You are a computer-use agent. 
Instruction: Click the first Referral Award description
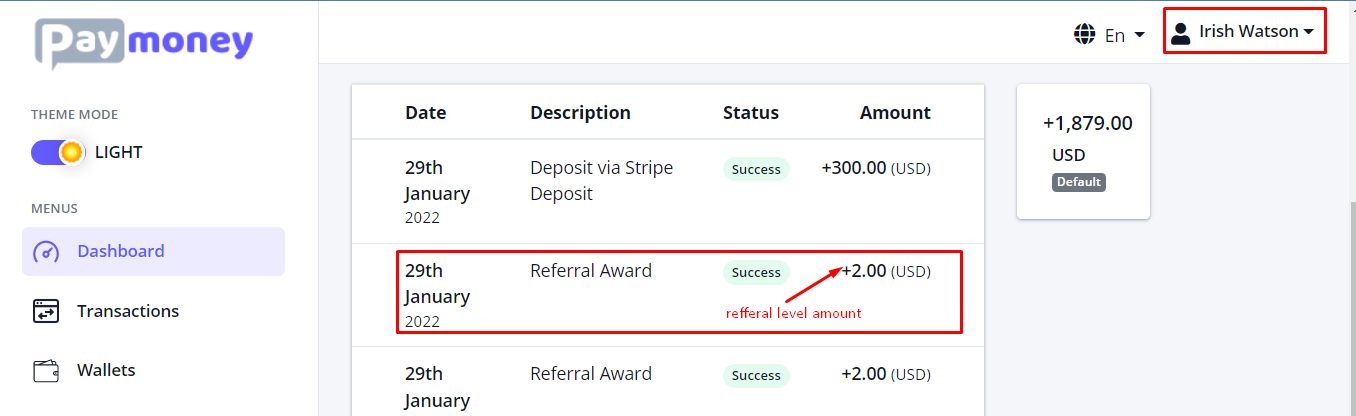[x=591, y=270]
